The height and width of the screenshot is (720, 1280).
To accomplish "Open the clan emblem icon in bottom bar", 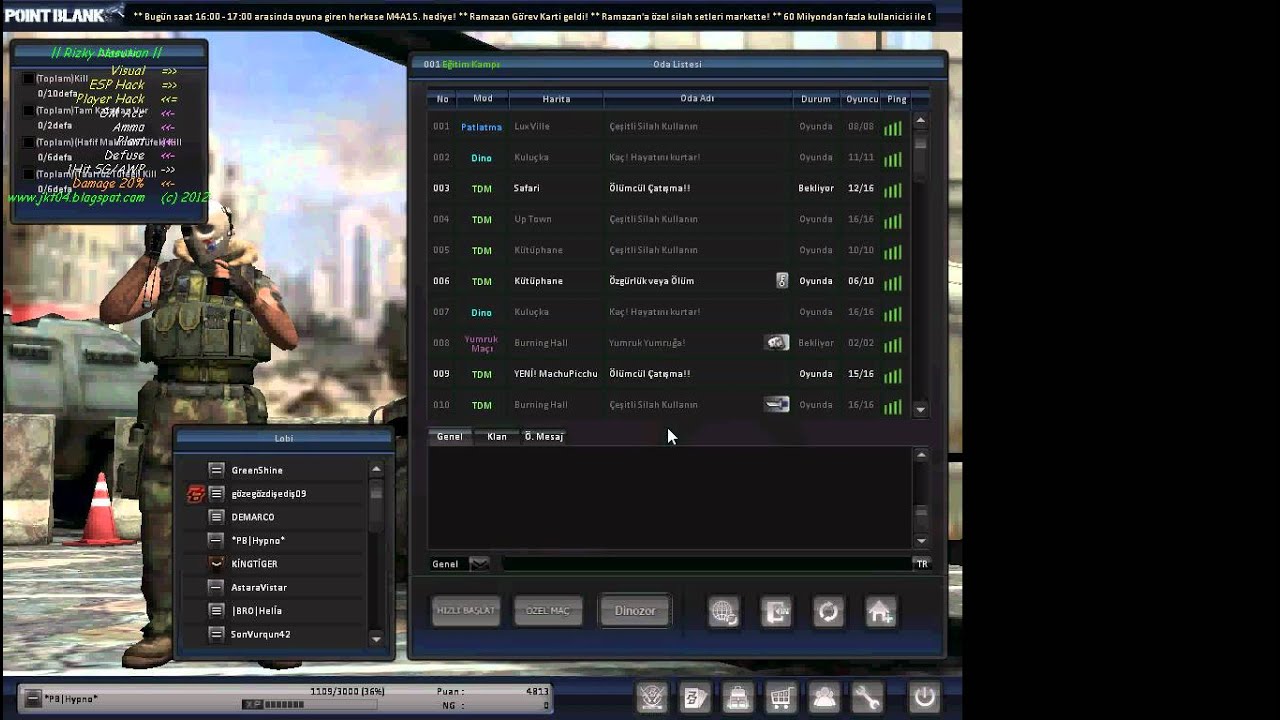I will coord(651,698).
